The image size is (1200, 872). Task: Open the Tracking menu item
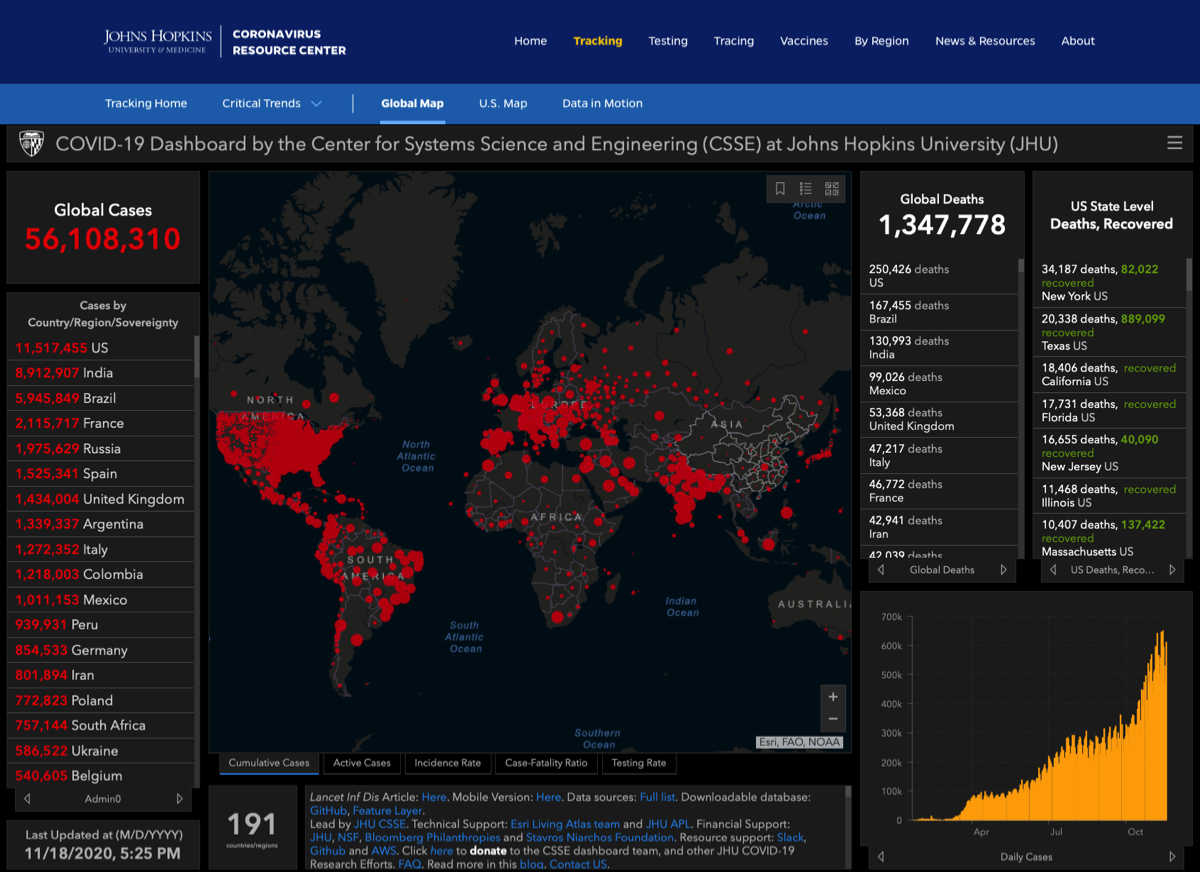(x=598, y=41)
